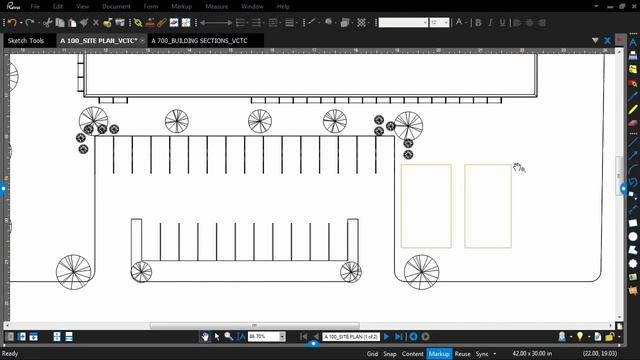Select the Stamp tool icon
Screen dimensions: 640x360
pos(150,22)
